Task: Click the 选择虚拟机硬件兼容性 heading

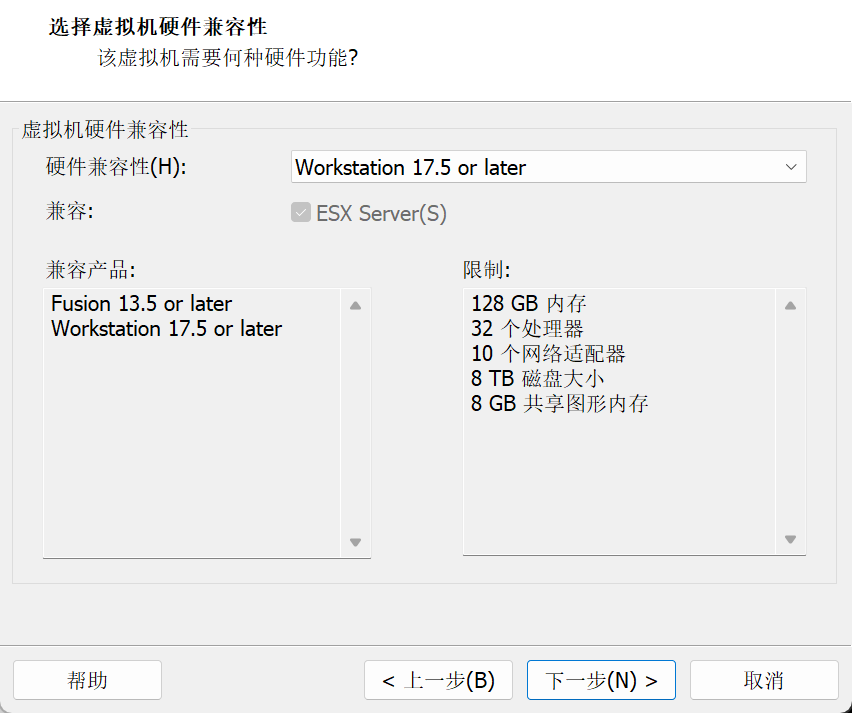Action: tap(158, 27)
